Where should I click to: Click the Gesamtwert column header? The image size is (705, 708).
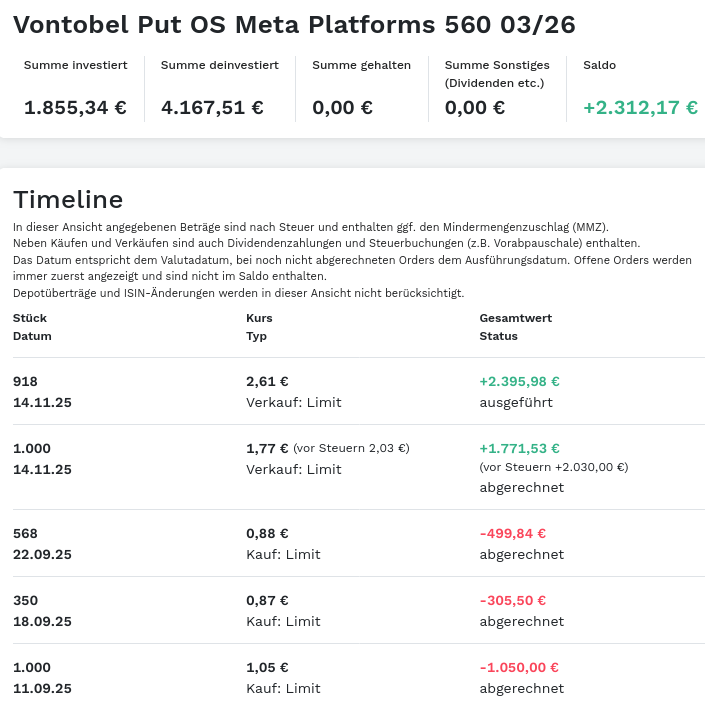point(515,318)
